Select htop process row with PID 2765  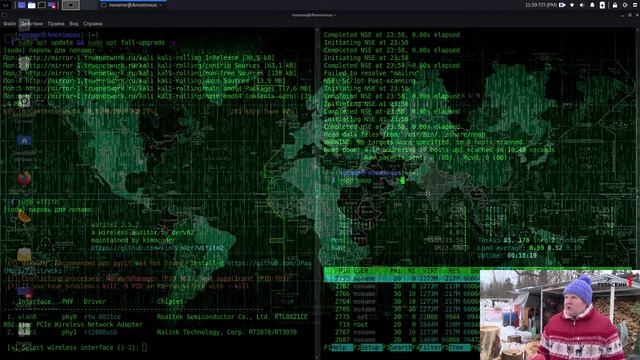coord(402,309)
